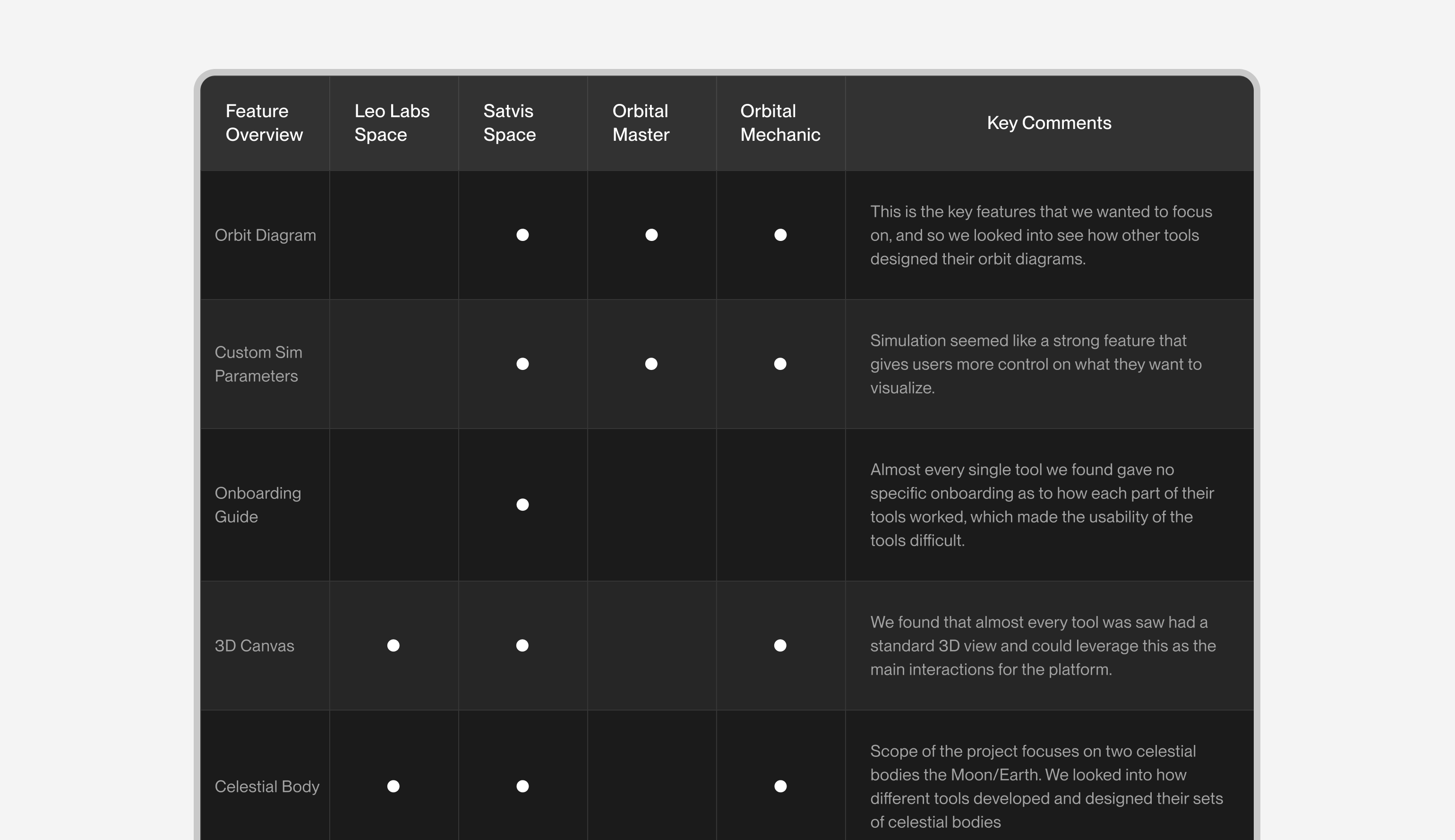Image resolution: width=1455 pixels, height=840 pixels.
Task: Select the Onboarding Guide row label
Action: pos(258,505)
